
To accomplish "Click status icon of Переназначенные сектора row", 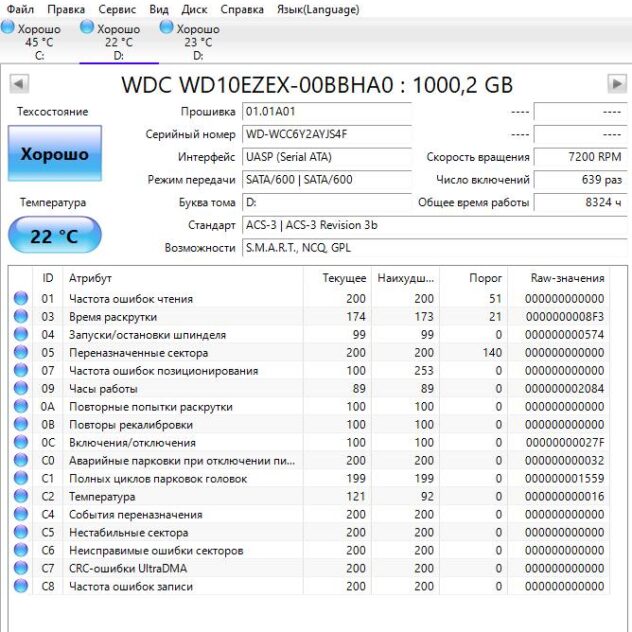I will pyautogui.click(x=21, y=352).
